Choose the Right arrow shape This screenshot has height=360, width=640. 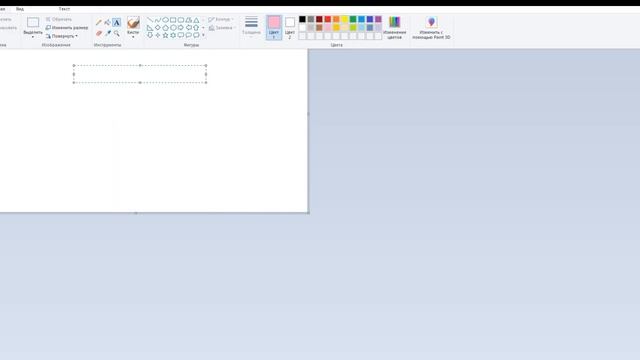coord(181,27)
